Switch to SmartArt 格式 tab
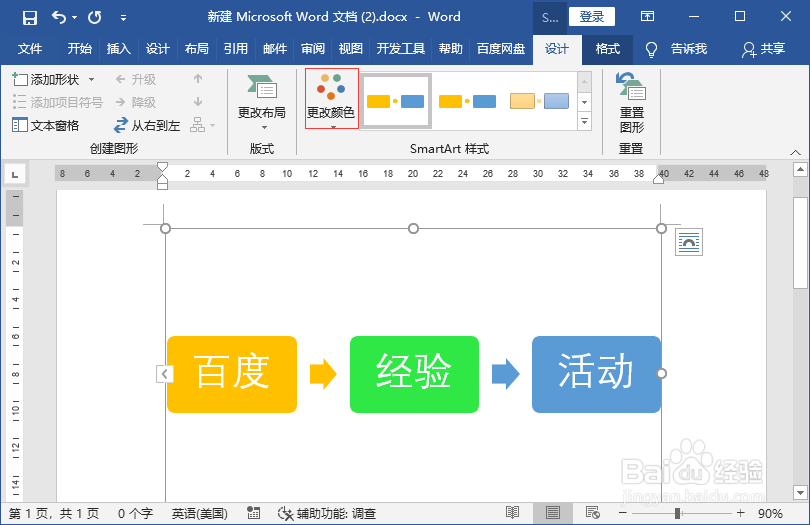The image size is (810, 525). coord(608,49)
